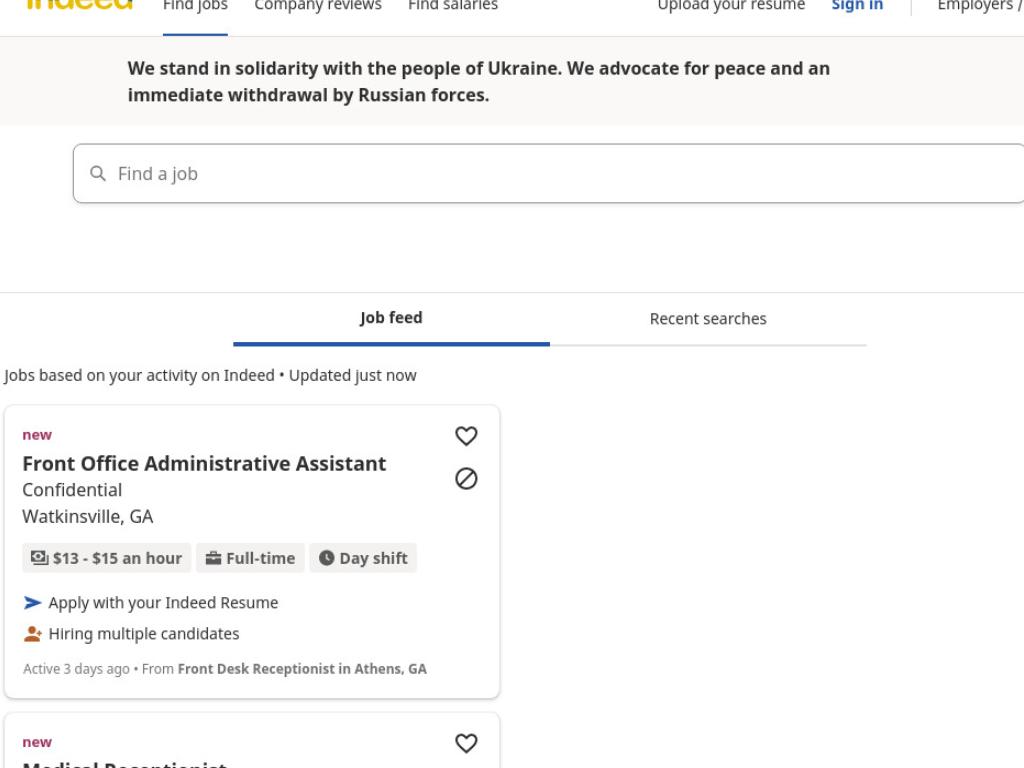Go to Find salaries
This screenshot has width=1024, height=768.
click(453, 7)
